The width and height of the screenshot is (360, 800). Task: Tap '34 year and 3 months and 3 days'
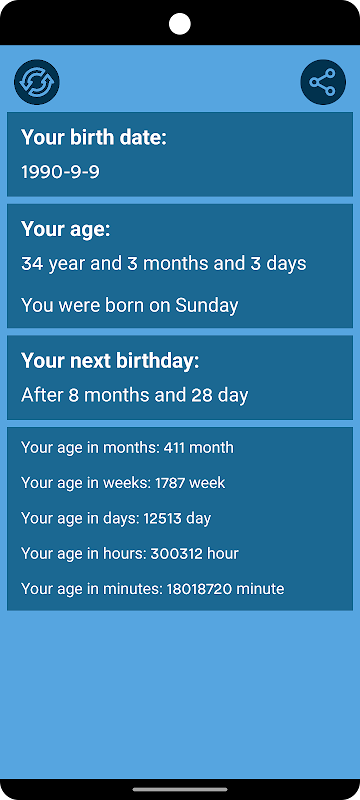click(x=164, y=264)
